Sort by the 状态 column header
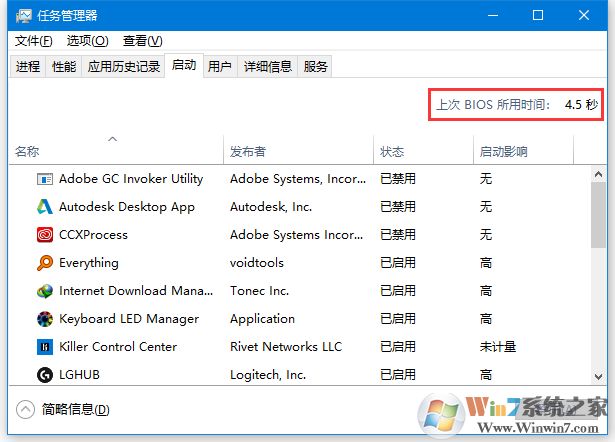615x442 pixels. pyautogui.click(x=424, y=150)
